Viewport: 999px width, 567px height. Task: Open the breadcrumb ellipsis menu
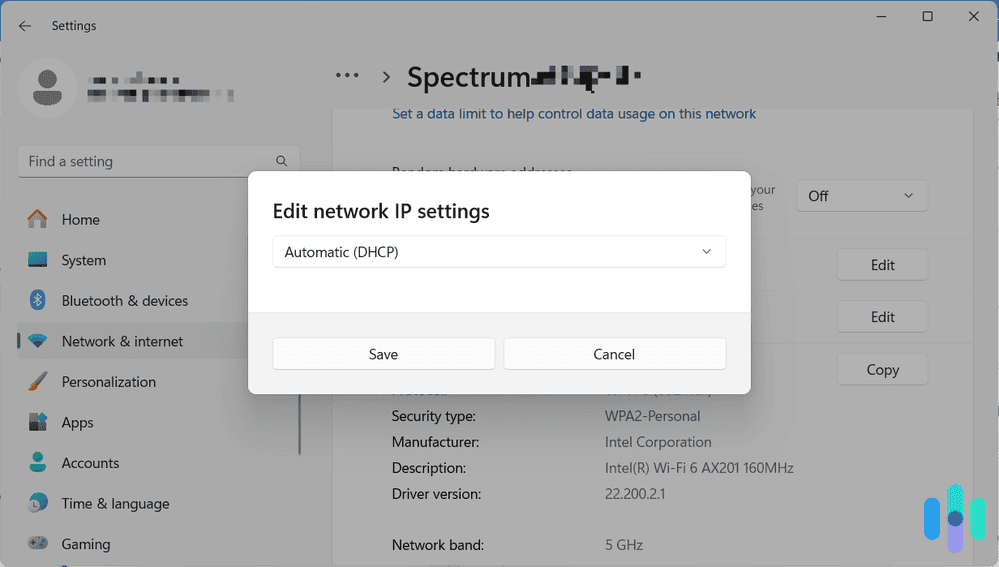coord(347,76)
